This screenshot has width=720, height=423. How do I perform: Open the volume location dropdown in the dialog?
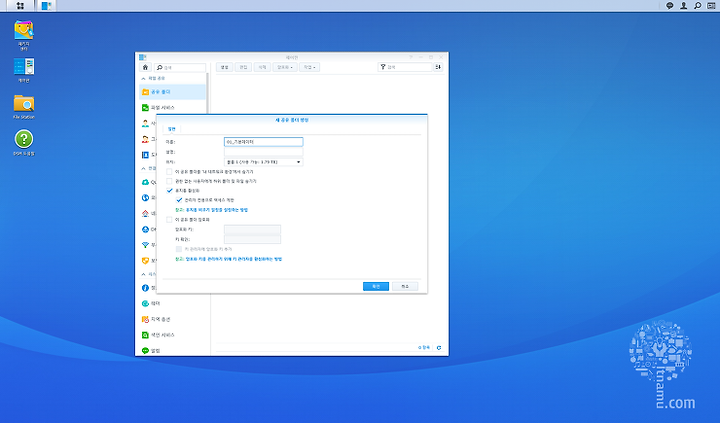click(264, 162)
